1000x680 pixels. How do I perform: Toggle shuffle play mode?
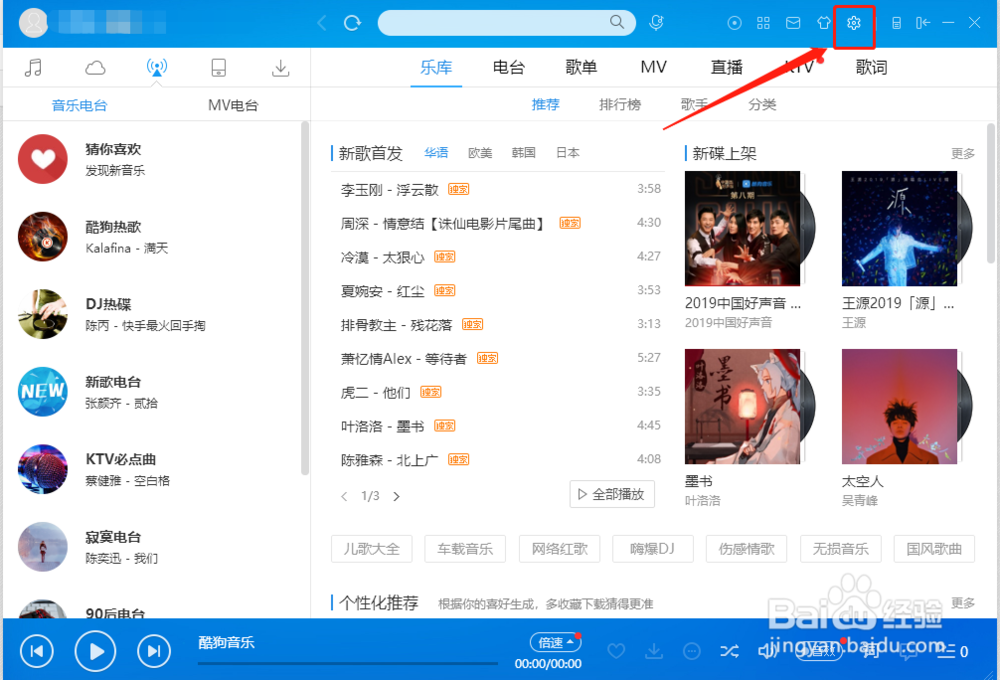(729, 651)
